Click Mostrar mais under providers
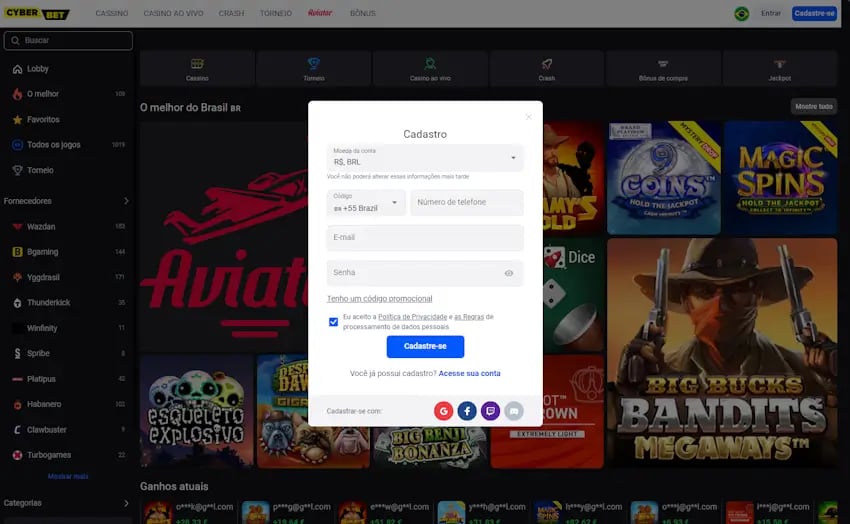Screen dimensions: 850x524 click(x=68, y=476)
